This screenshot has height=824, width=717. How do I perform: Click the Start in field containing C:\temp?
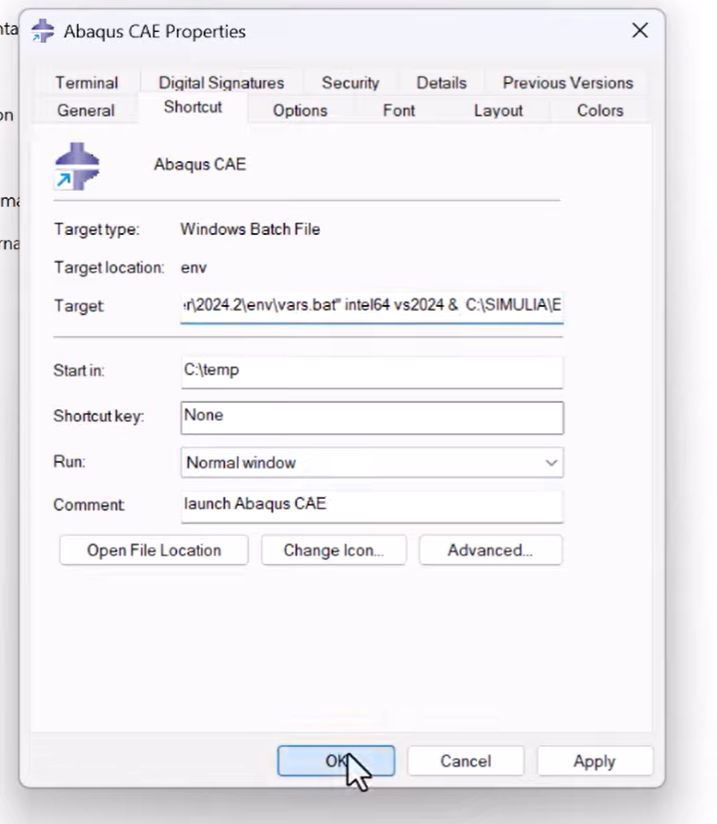(371, 371)
